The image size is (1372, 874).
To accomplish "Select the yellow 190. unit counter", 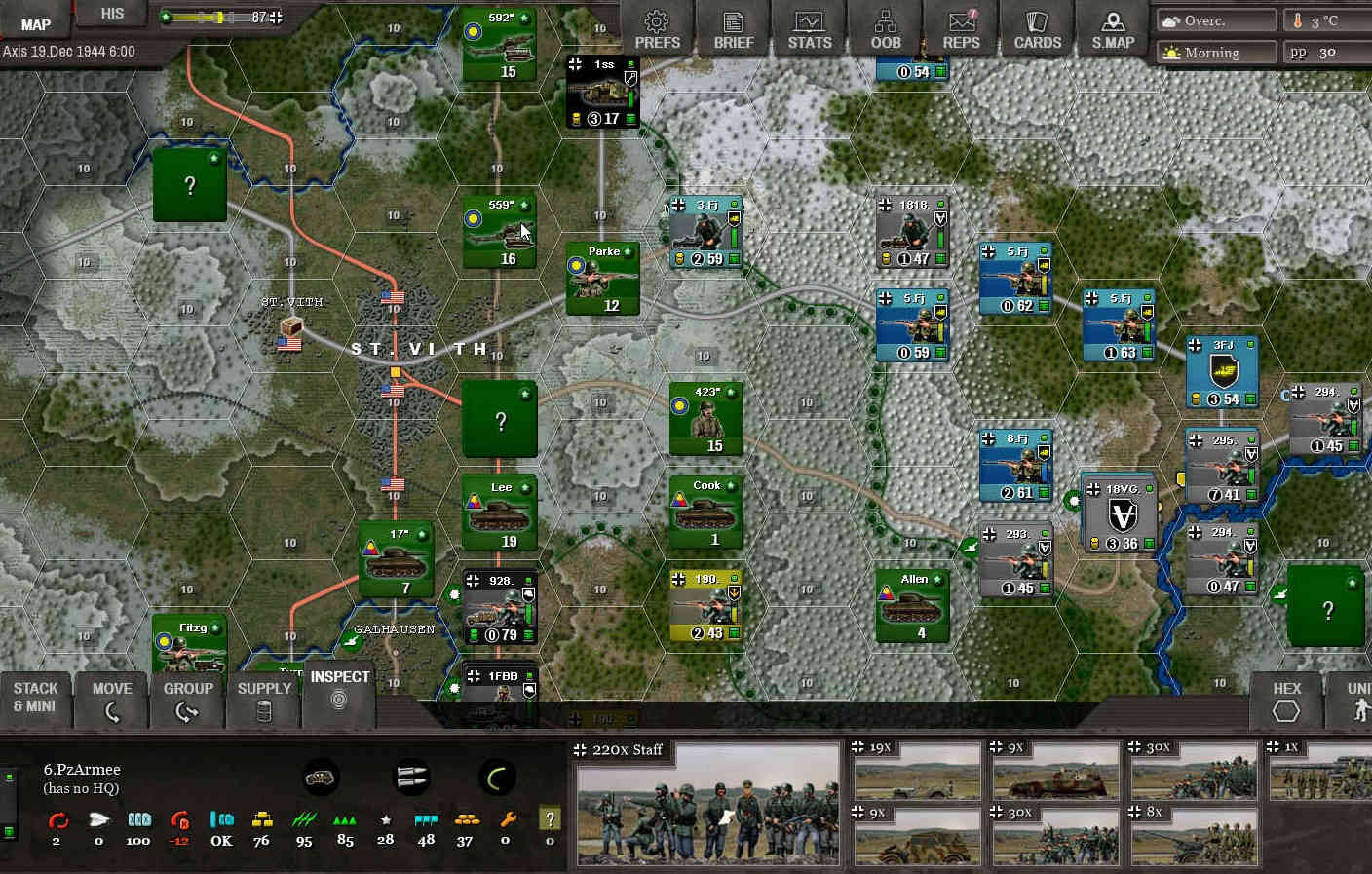I will click(x=705, y=605).
